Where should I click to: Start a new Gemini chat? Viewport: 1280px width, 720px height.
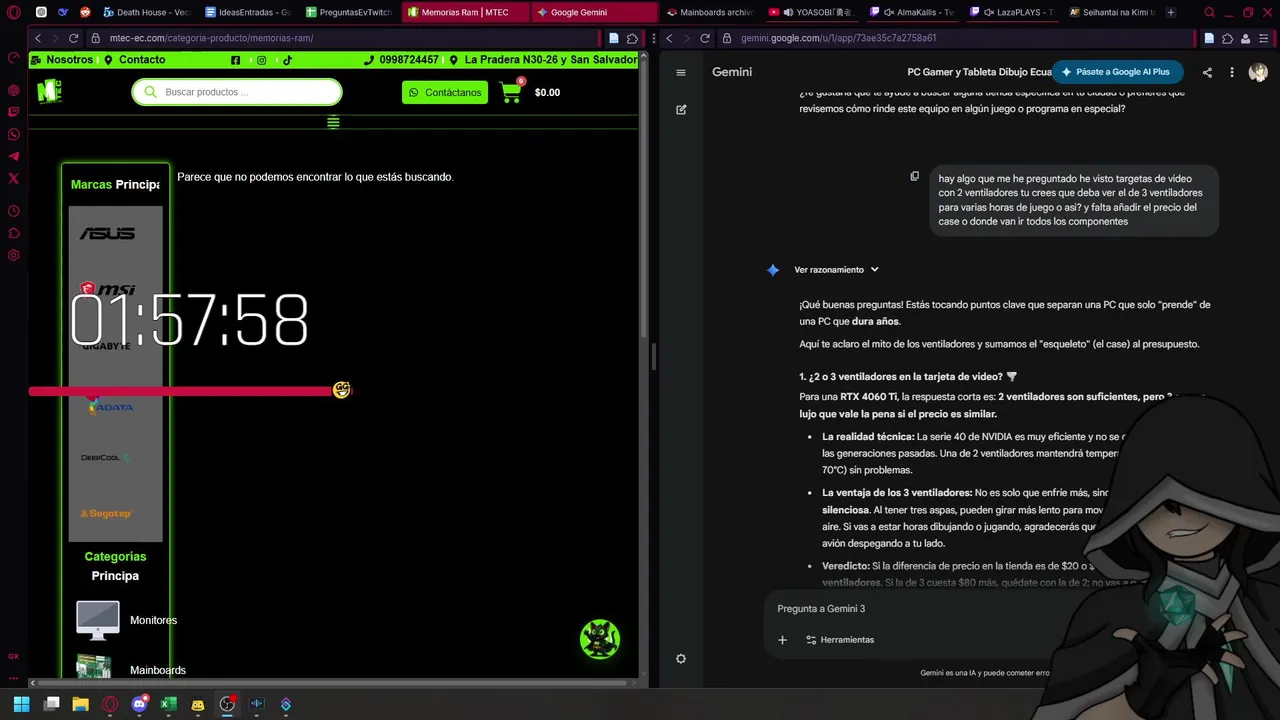pyautogui.click(x=681, y=109)
